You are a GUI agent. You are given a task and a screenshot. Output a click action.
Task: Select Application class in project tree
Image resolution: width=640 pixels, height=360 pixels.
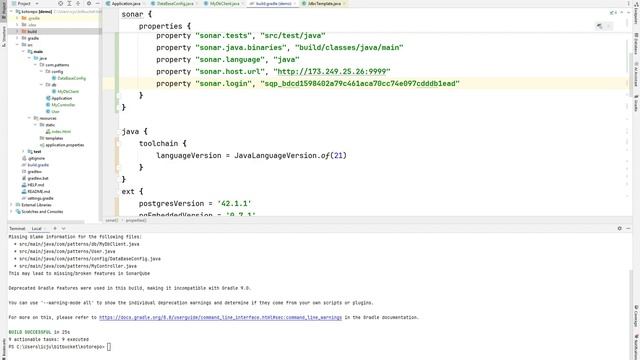59,98
